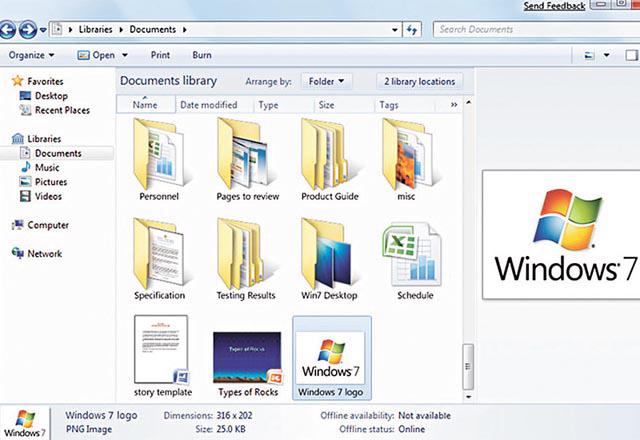Click the PNG Image type label
The height and width of the screenshot is (440, 640).
[89, 429]
